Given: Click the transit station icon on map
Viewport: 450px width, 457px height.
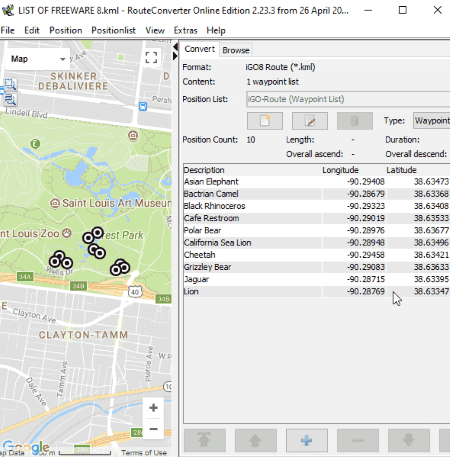Looking at the screenshot, I should [x=143, y=107].
